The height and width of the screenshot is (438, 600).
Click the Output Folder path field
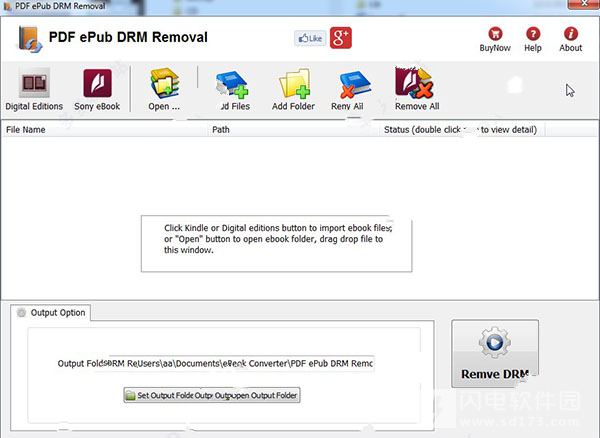tap(240, 363)
